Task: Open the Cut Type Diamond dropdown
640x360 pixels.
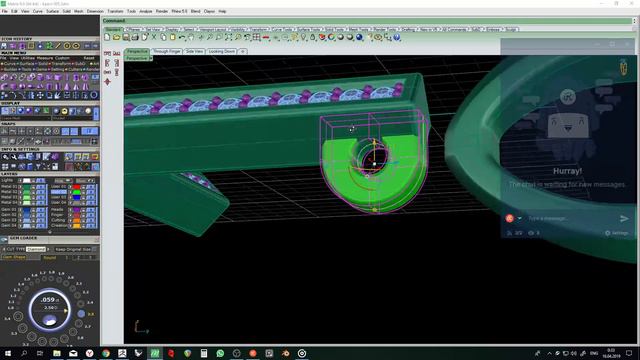Action: 36,249
